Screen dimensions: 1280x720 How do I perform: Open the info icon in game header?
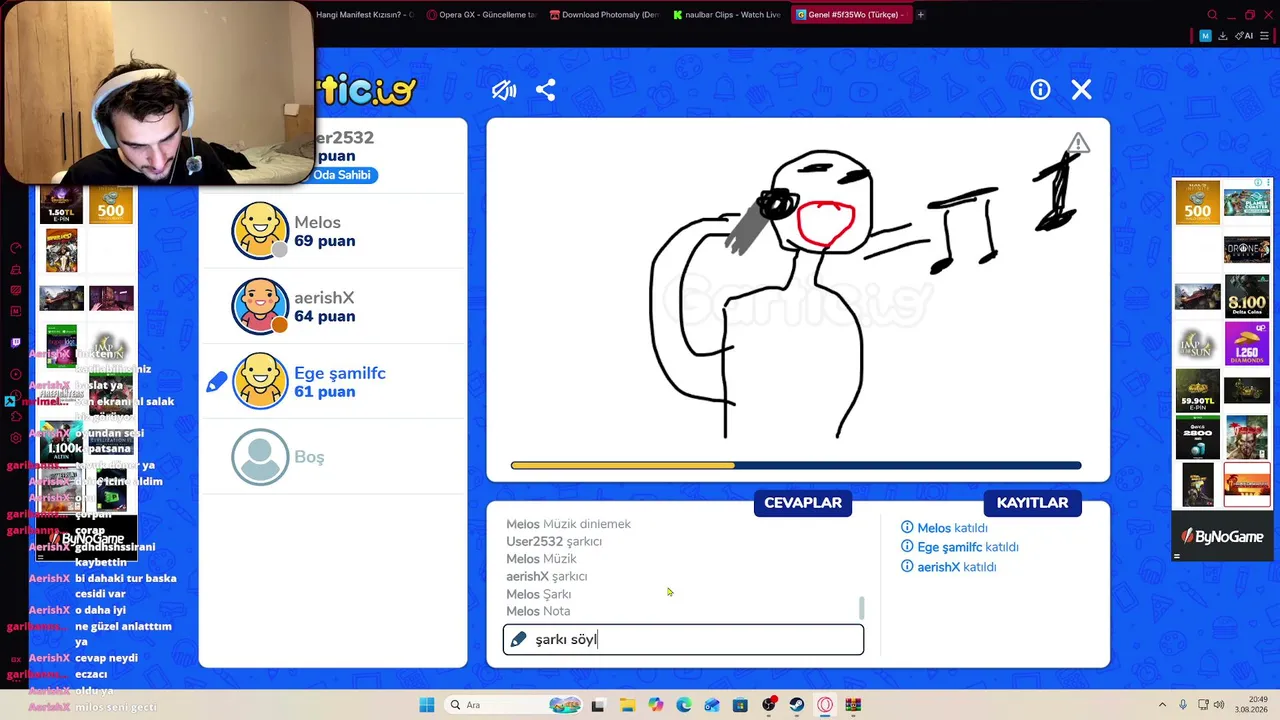coord(1040,90)
